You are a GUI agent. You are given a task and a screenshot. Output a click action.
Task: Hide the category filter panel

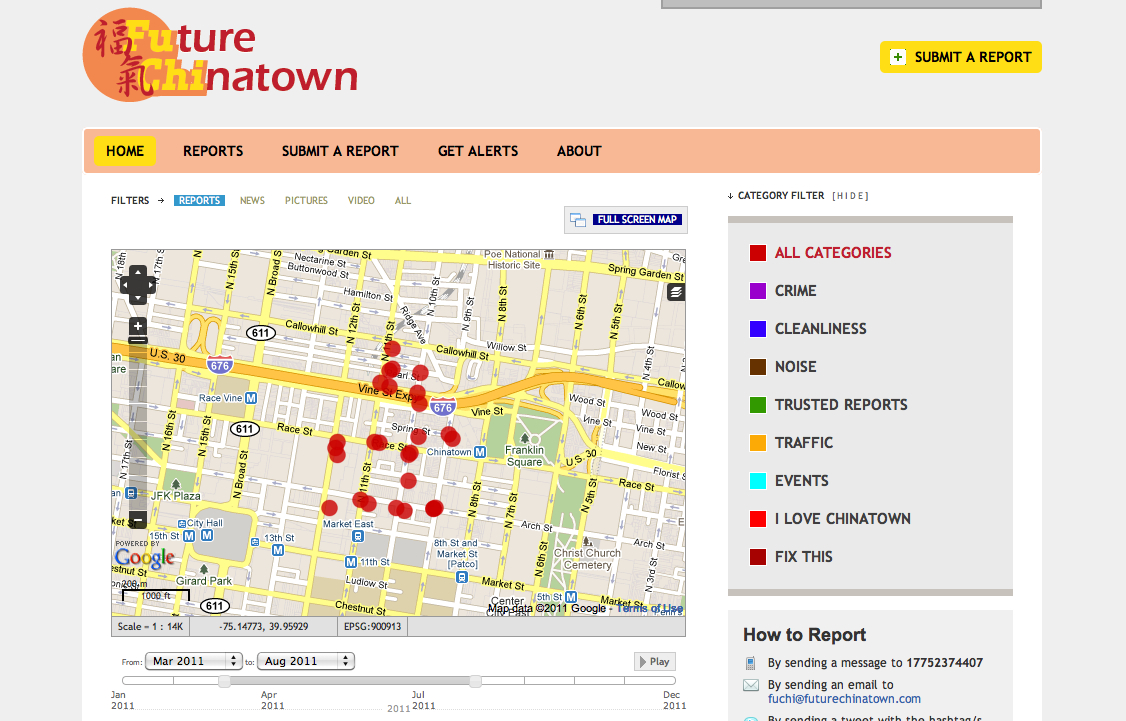point(850,196)
